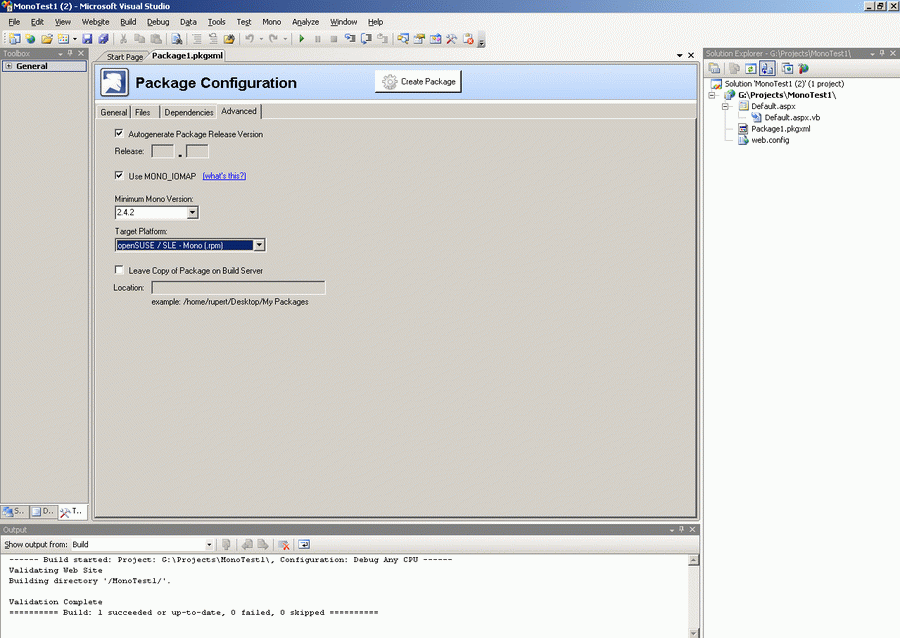Click the Location text field
The height and width of the screenshot is (638, 900).
[x=238, y=287]
